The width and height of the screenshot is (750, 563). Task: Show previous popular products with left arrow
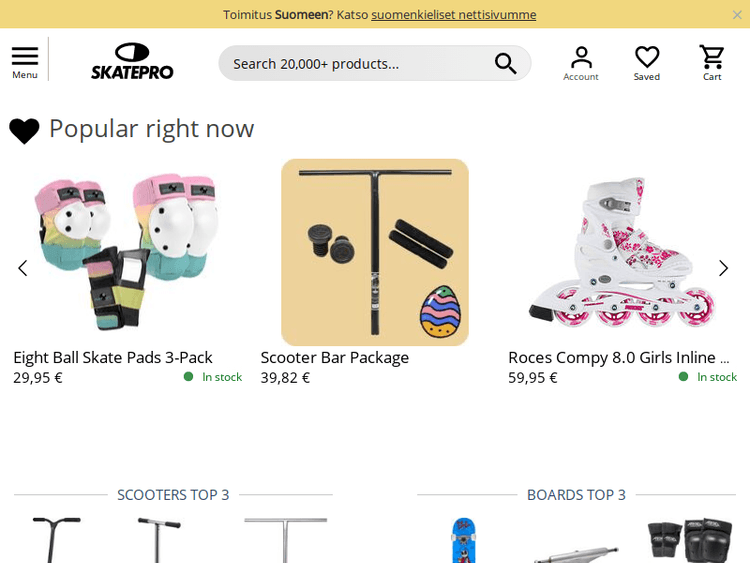tap(22, 268)
